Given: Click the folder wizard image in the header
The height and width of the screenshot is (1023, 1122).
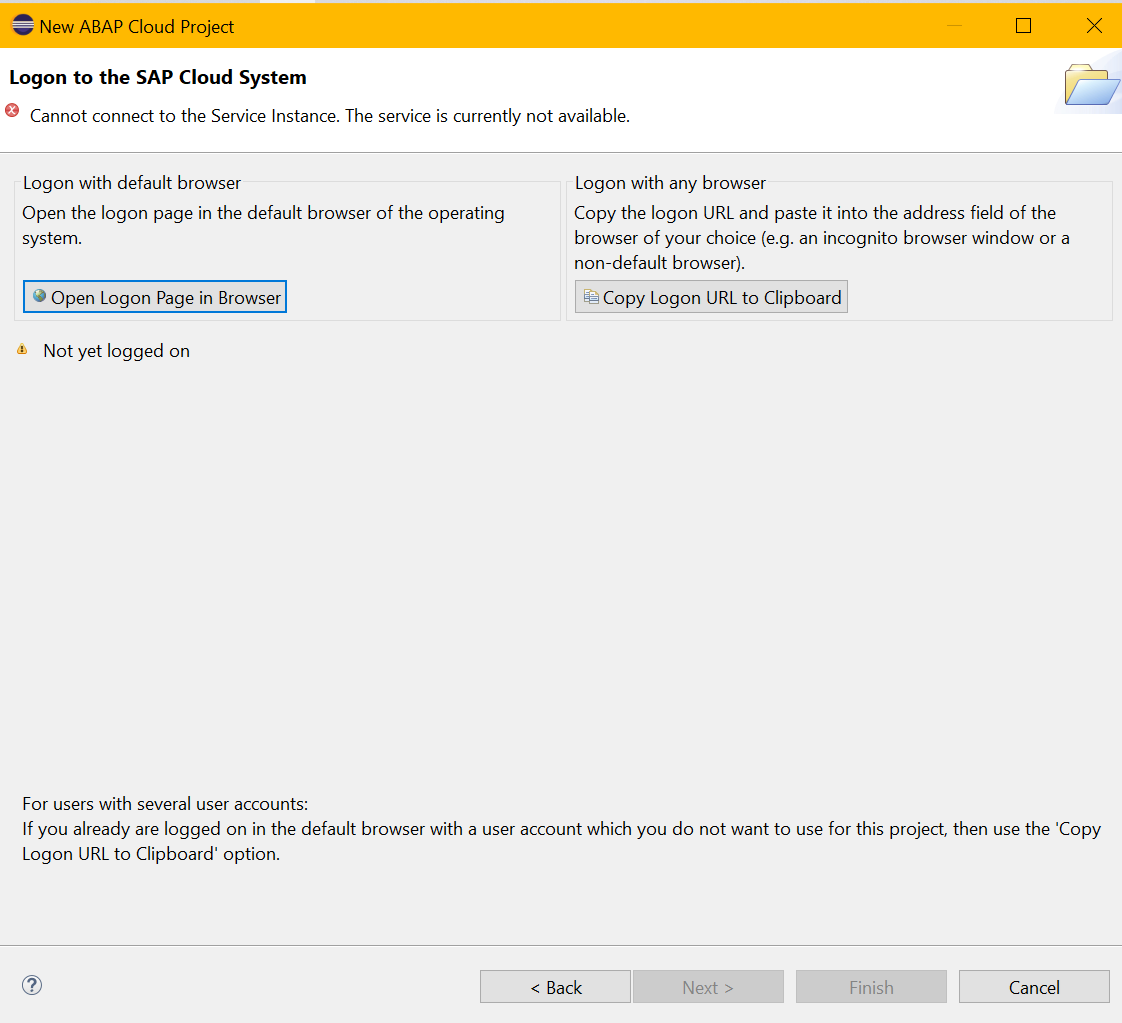Looking at the screenshot, I should coord(1091,86).
